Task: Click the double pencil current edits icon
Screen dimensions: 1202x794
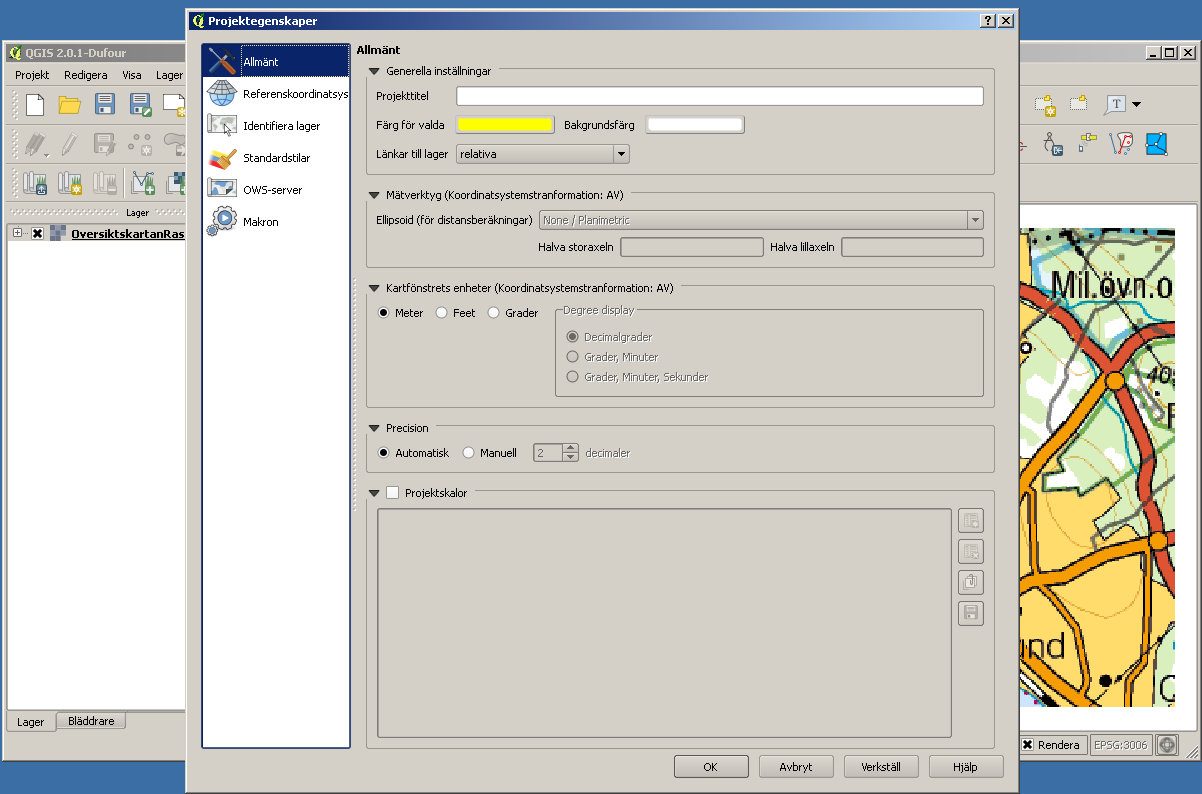Action: coord(36,144)
